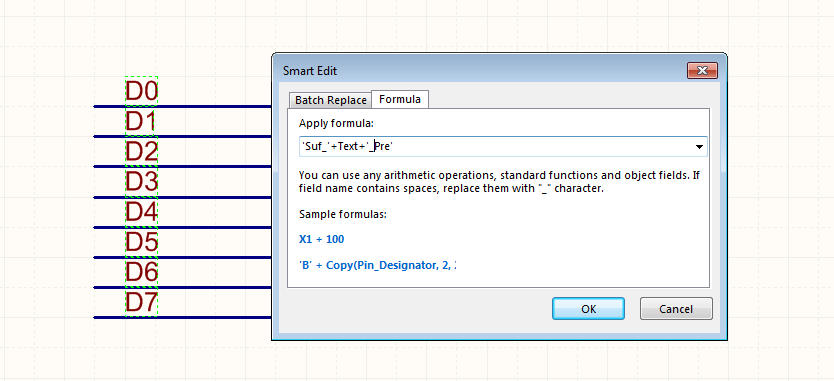This screenshot has height=381, width=834.
Task: Select the D6 net label
Action: pos(141,273)
